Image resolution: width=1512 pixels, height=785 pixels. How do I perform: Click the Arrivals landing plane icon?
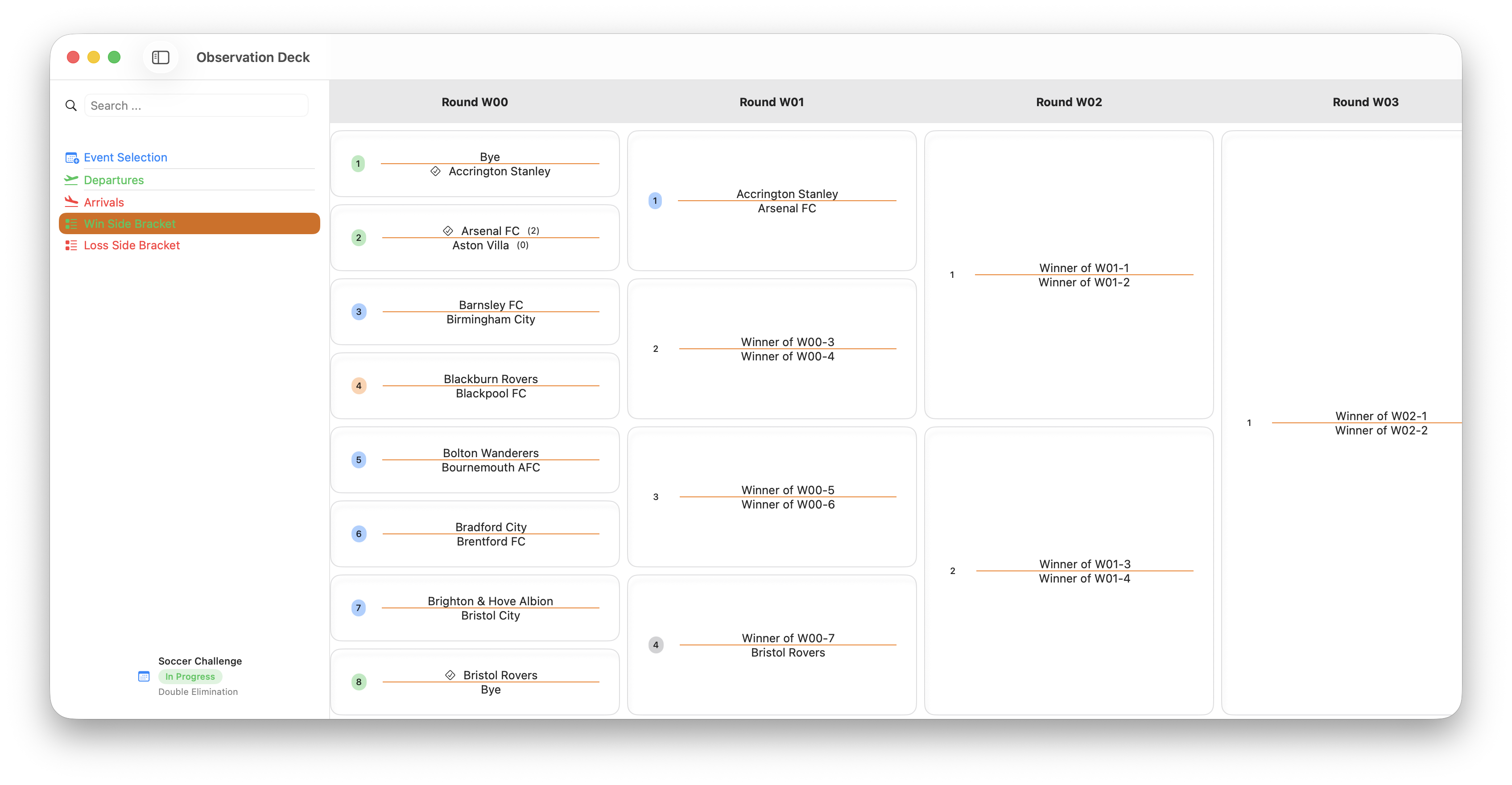click(x=71, y=202)
